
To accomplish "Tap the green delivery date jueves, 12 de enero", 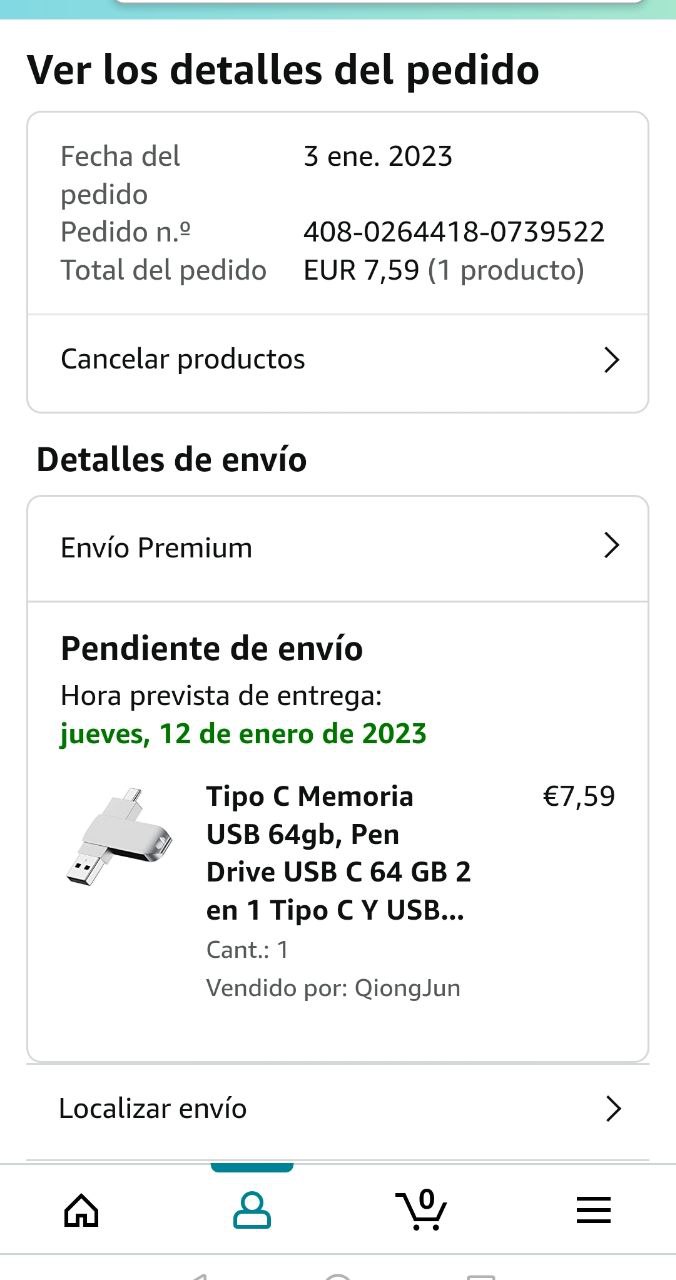I will click(x=243, y=734).
